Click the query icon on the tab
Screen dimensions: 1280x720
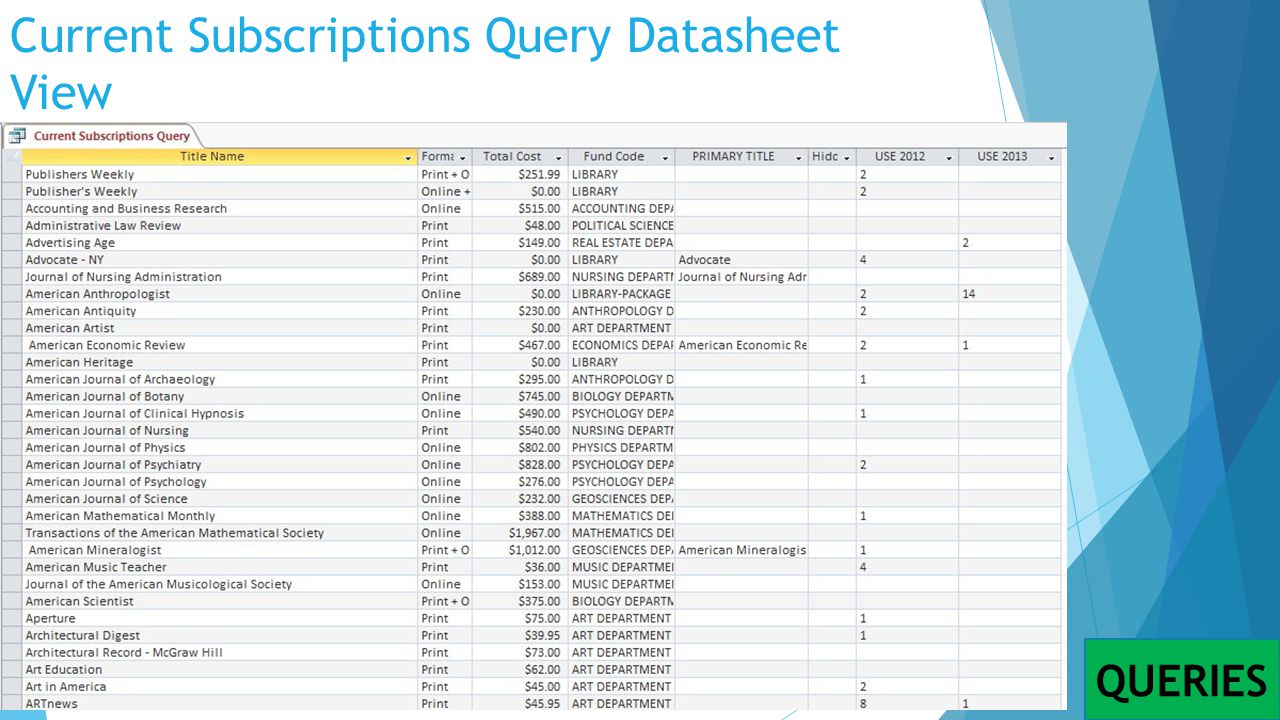[17, 136]
